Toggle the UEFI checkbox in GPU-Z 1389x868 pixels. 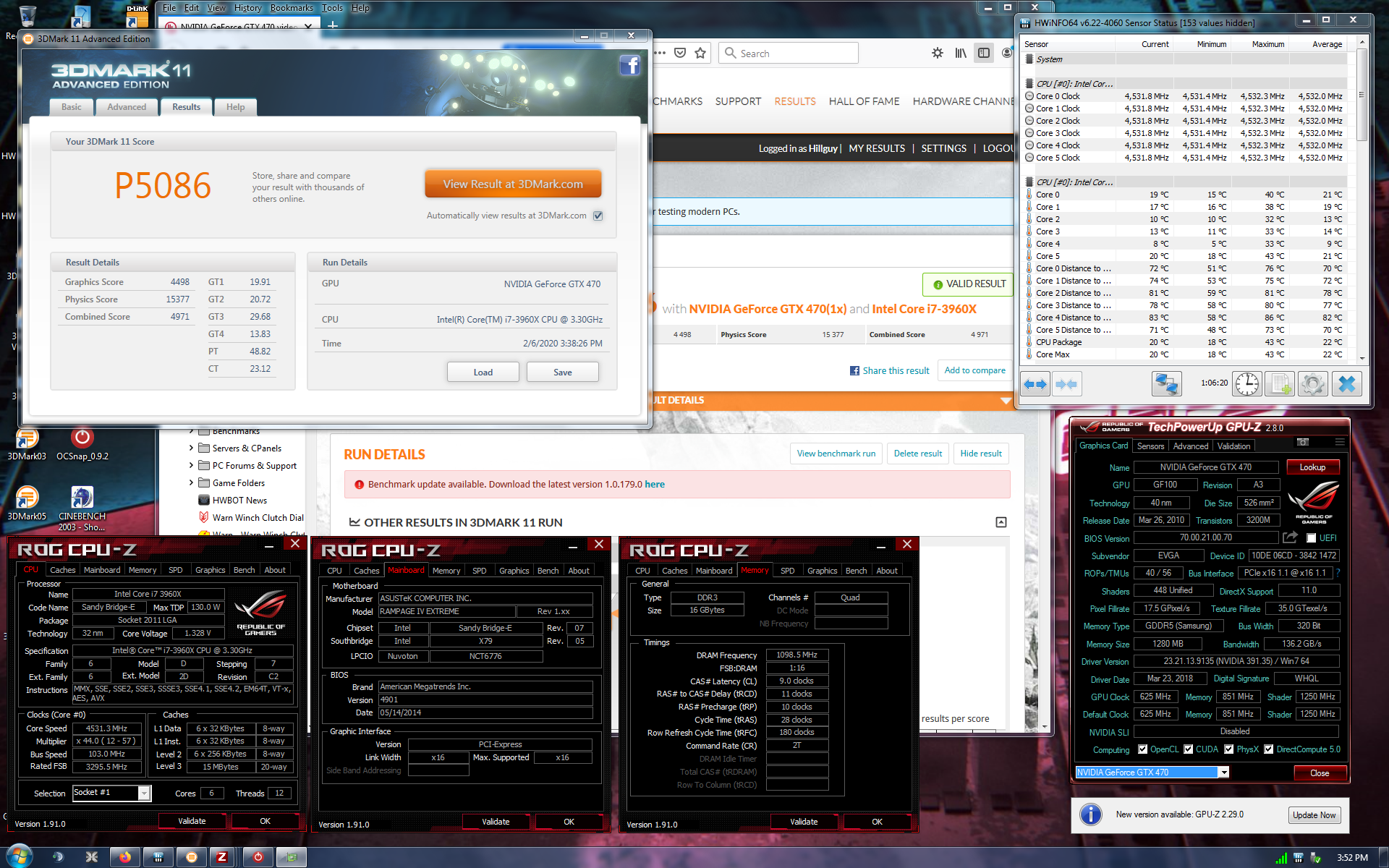point(1311,538)
